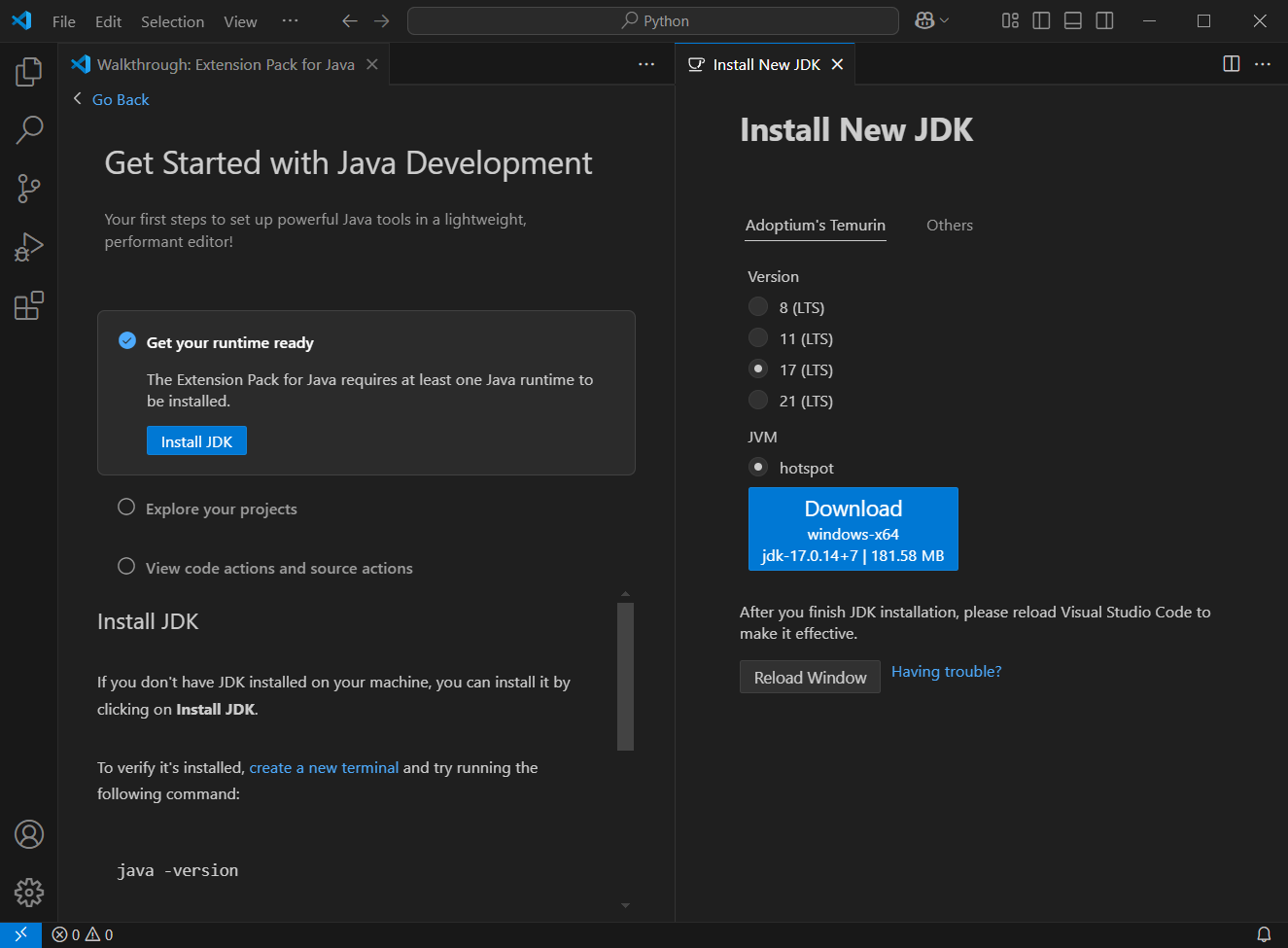Viewport: 1288px width, 948px height.
Task: Open the Manage gear menu
Action: [29, 893]
